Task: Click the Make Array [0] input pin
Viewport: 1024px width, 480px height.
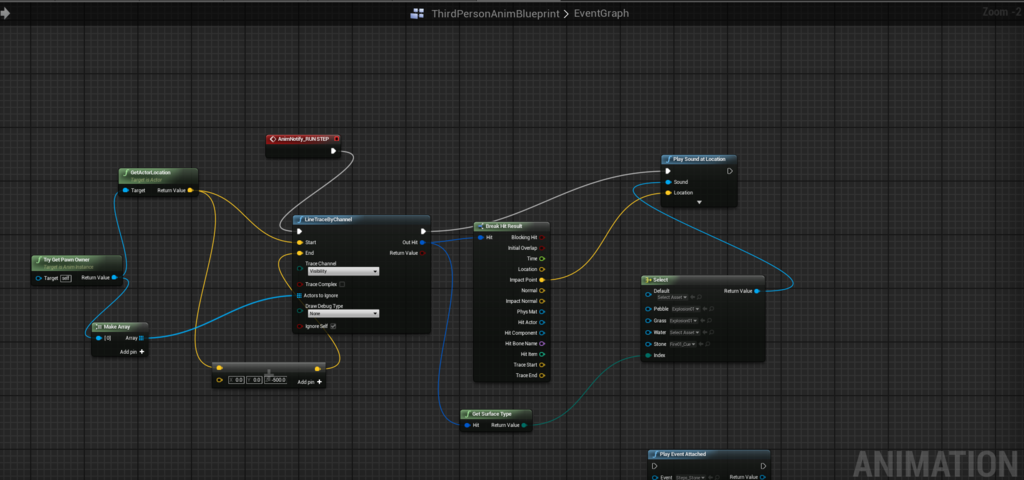Action: tap(99, 338)
